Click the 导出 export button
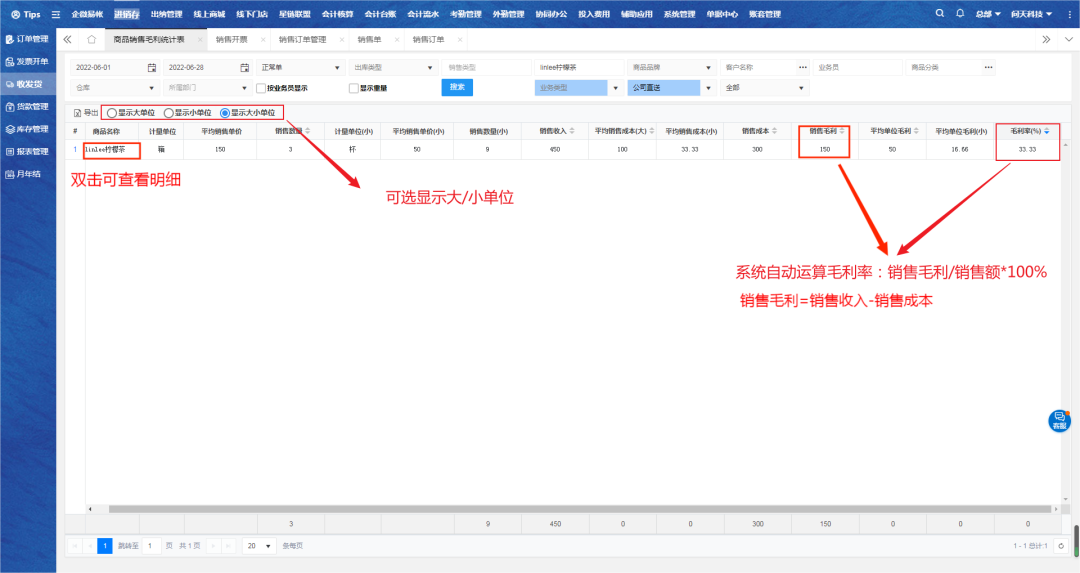Viewport: 1080px width, 573px height. click(x=86, y=113)
